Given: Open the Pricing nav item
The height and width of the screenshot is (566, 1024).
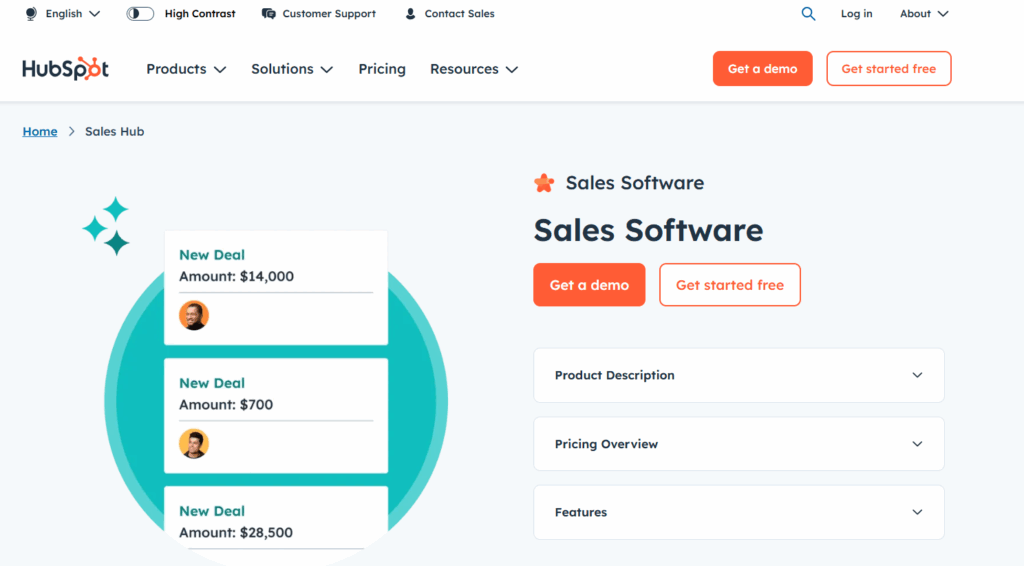Looking at the screenshot, I should click(x=382, y=69).
